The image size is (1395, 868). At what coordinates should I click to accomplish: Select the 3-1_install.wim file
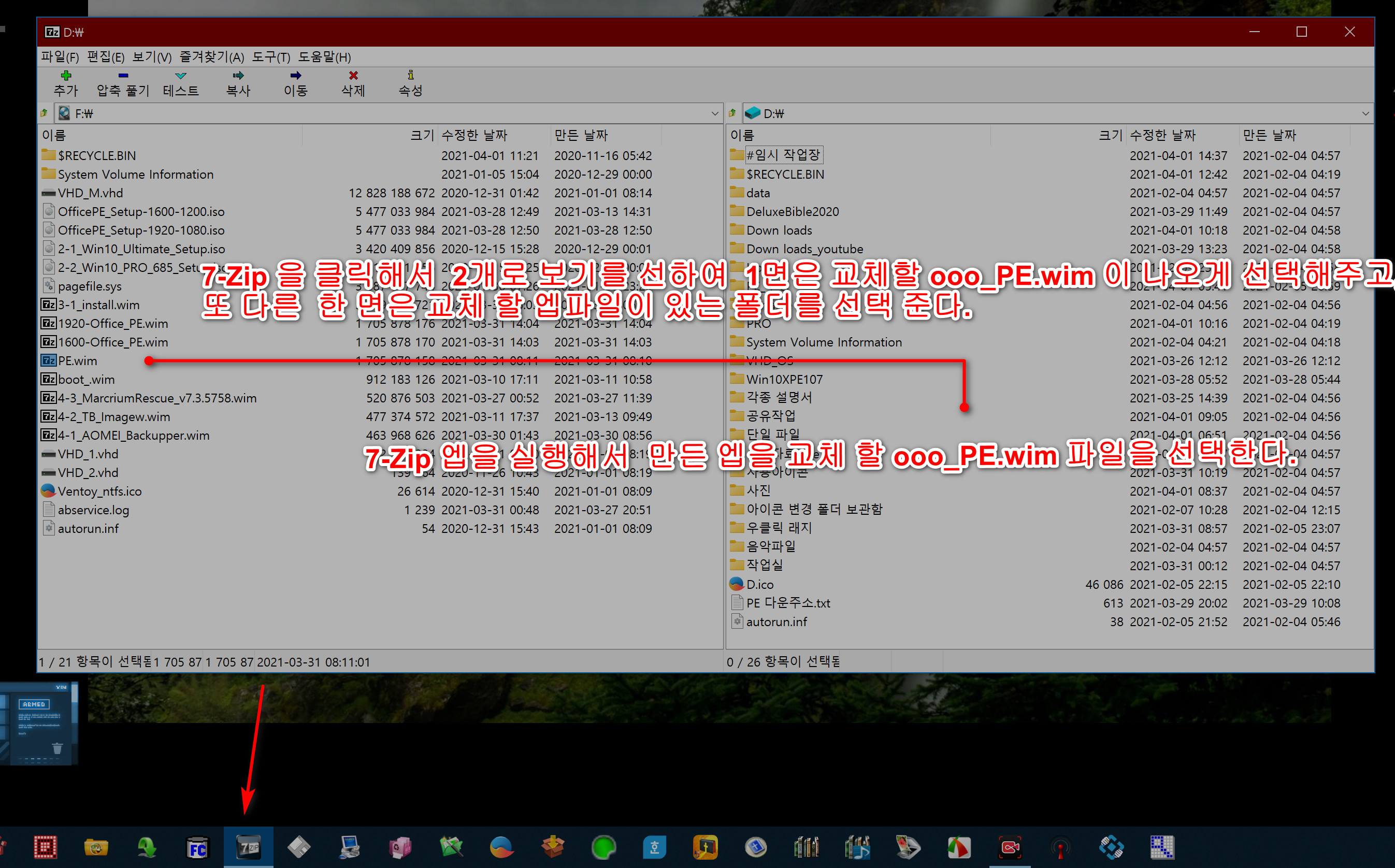99,305
